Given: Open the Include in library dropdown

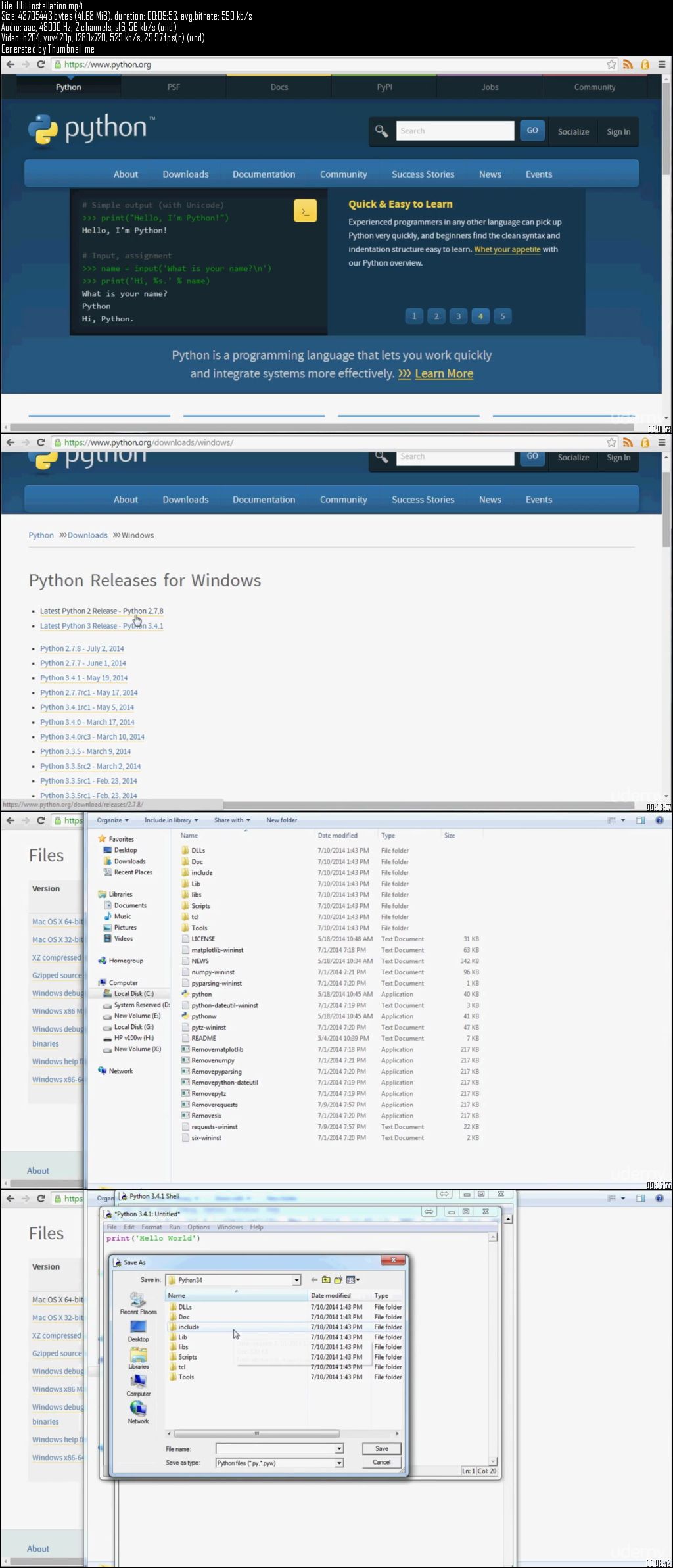Looking at the screenshot, I should [x=171, y=820].
